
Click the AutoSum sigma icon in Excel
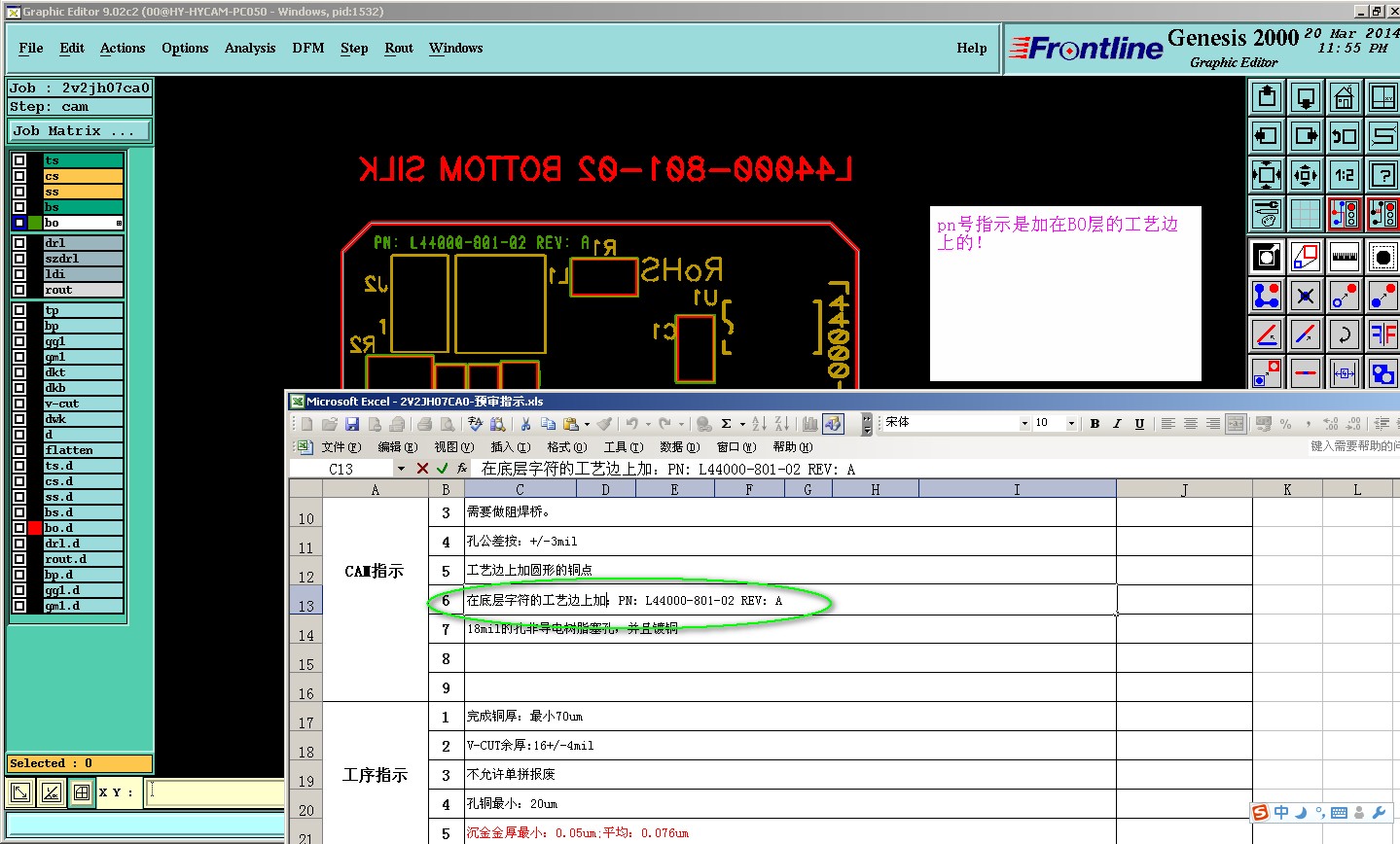coord(726,424)
